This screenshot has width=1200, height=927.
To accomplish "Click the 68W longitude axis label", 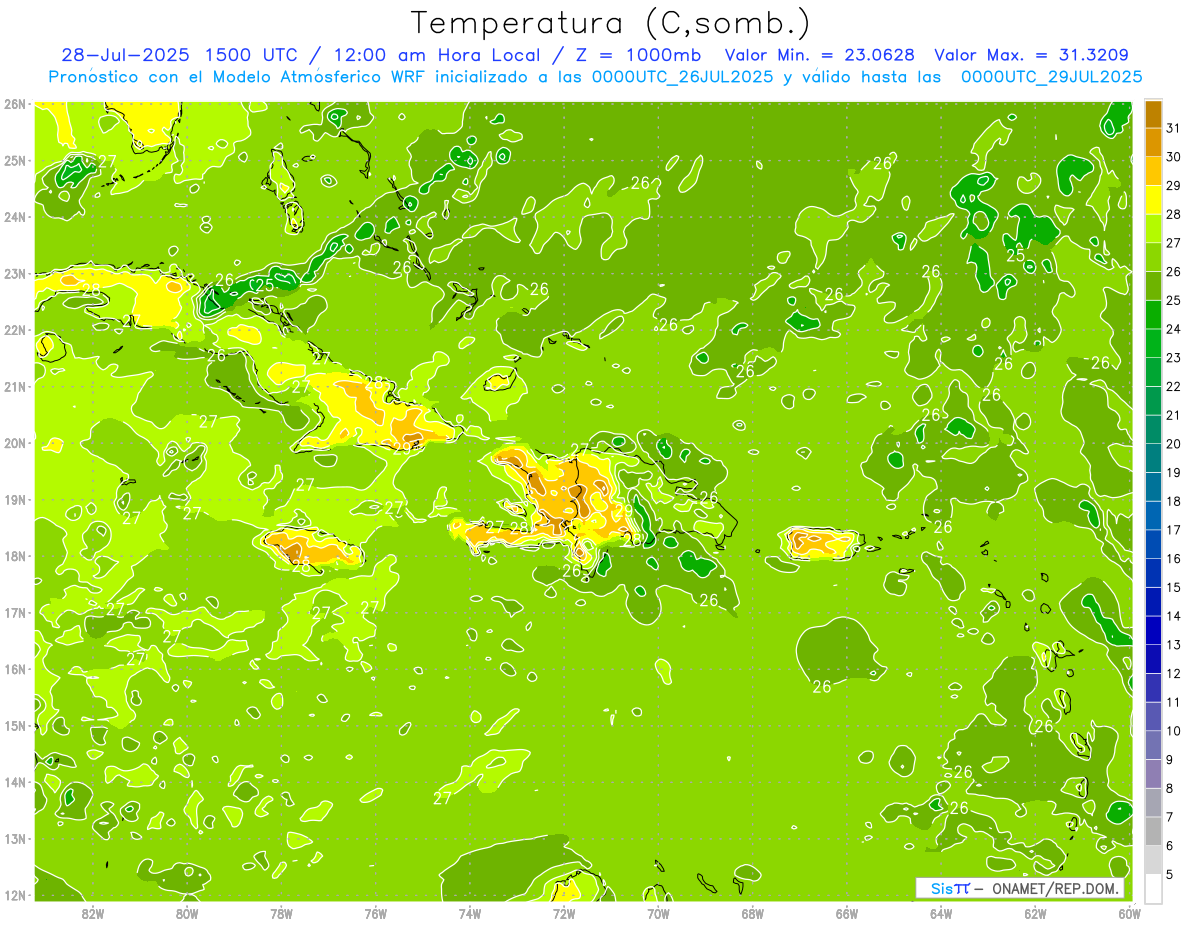I will [x=753, y=913].
